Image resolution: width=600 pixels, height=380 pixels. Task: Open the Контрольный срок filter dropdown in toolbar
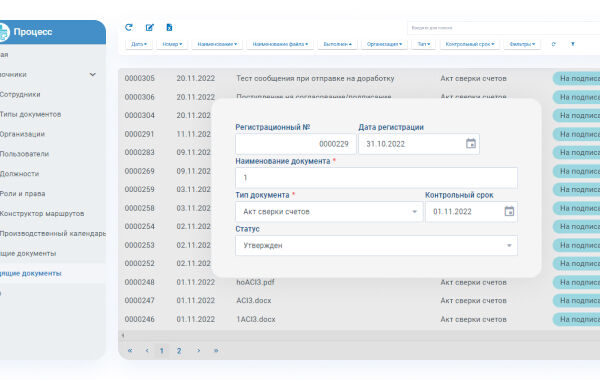click(470, 44)
